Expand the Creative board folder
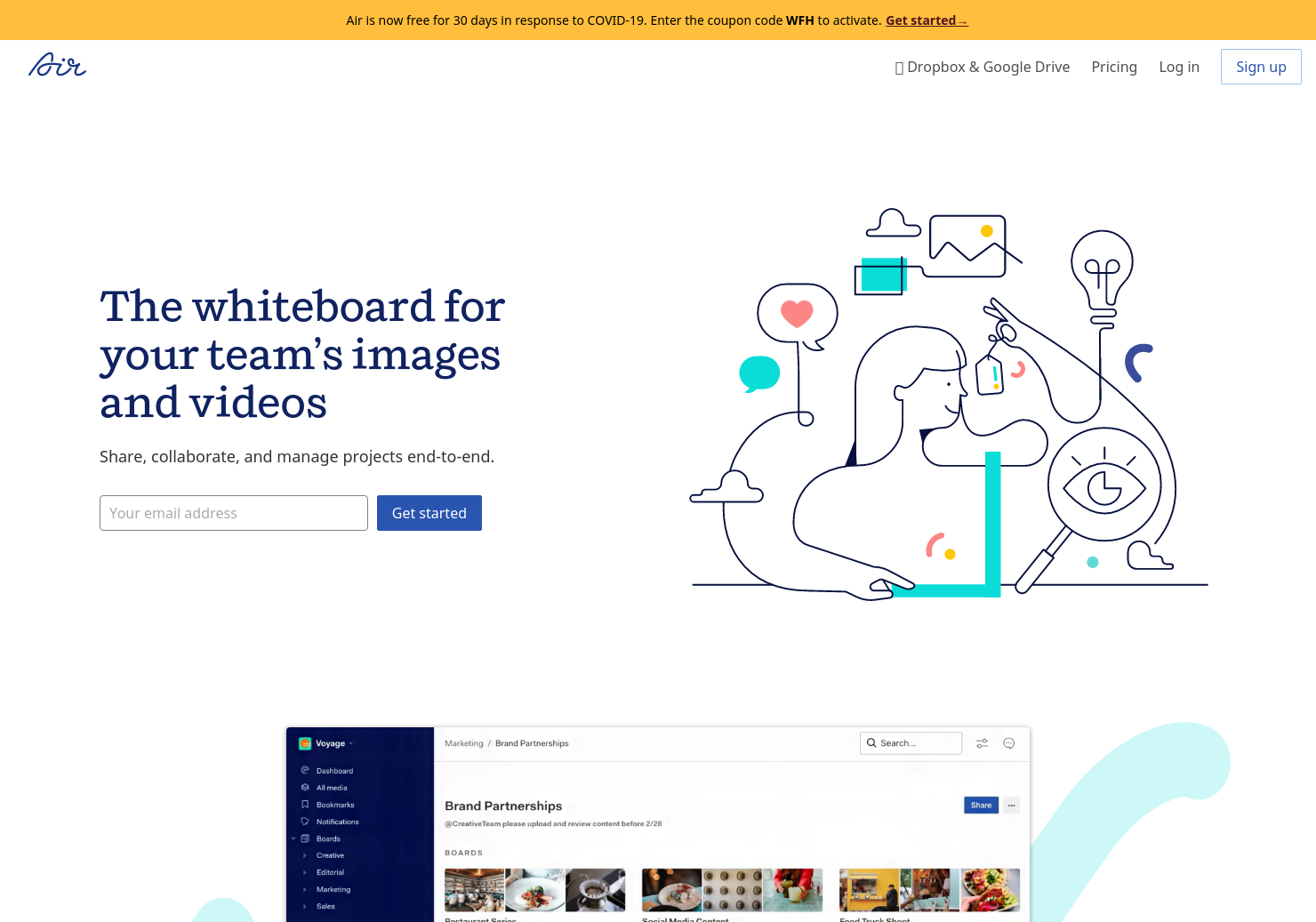 [x=305, y=855]
